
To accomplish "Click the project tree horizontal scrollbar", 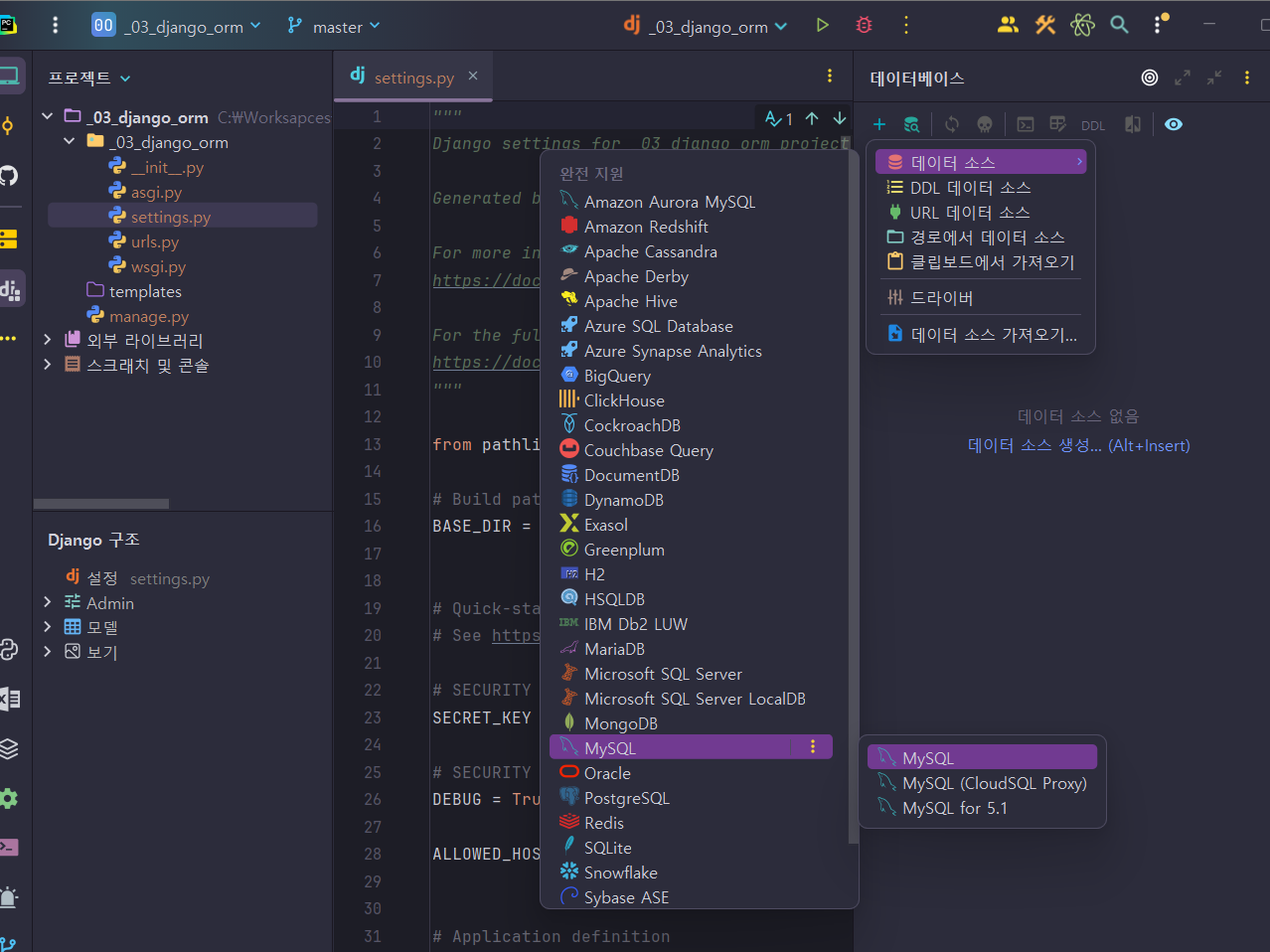I will pos(100,504).
